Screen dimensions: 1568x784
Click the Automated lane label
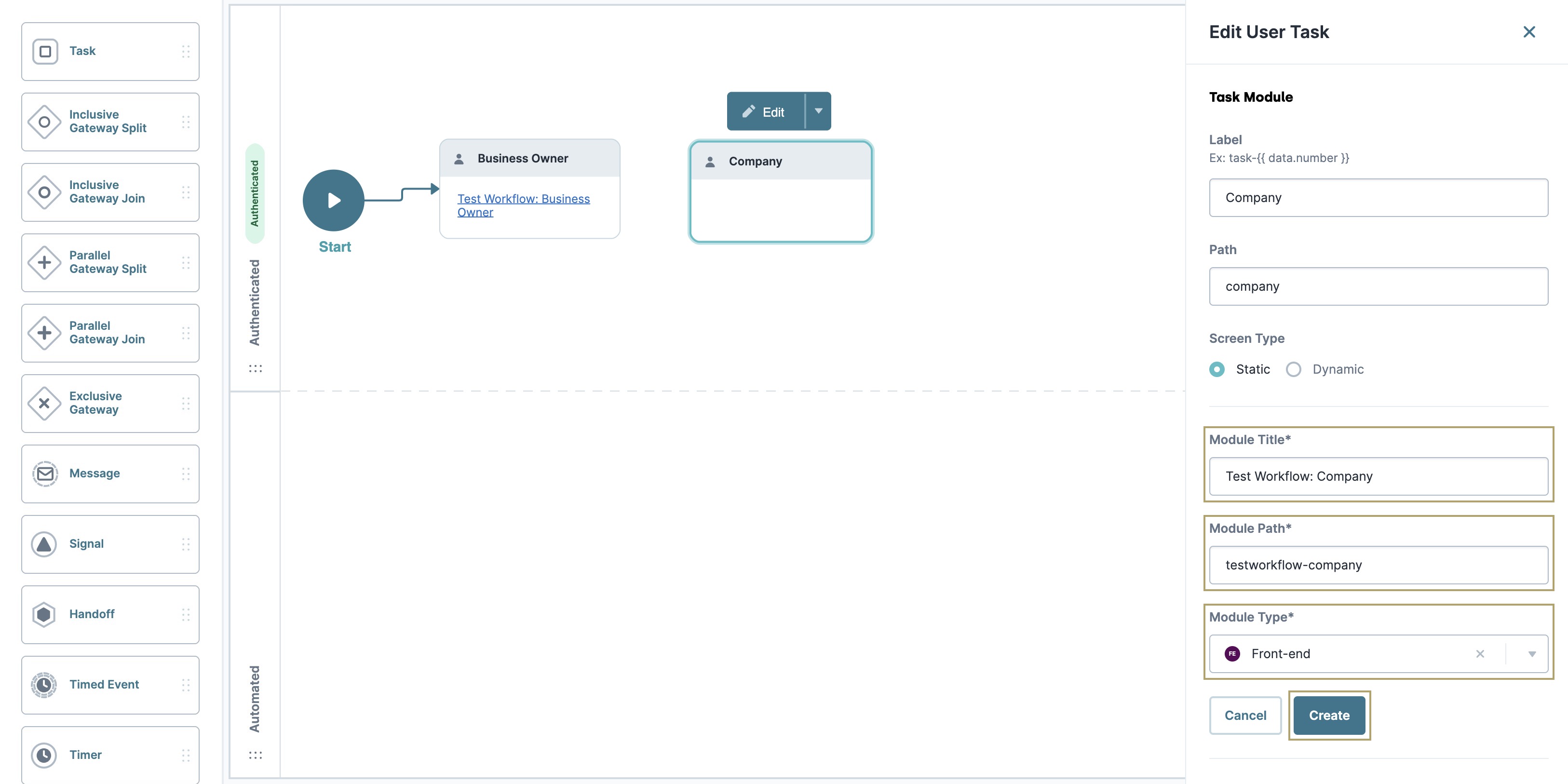click(255, 698)
